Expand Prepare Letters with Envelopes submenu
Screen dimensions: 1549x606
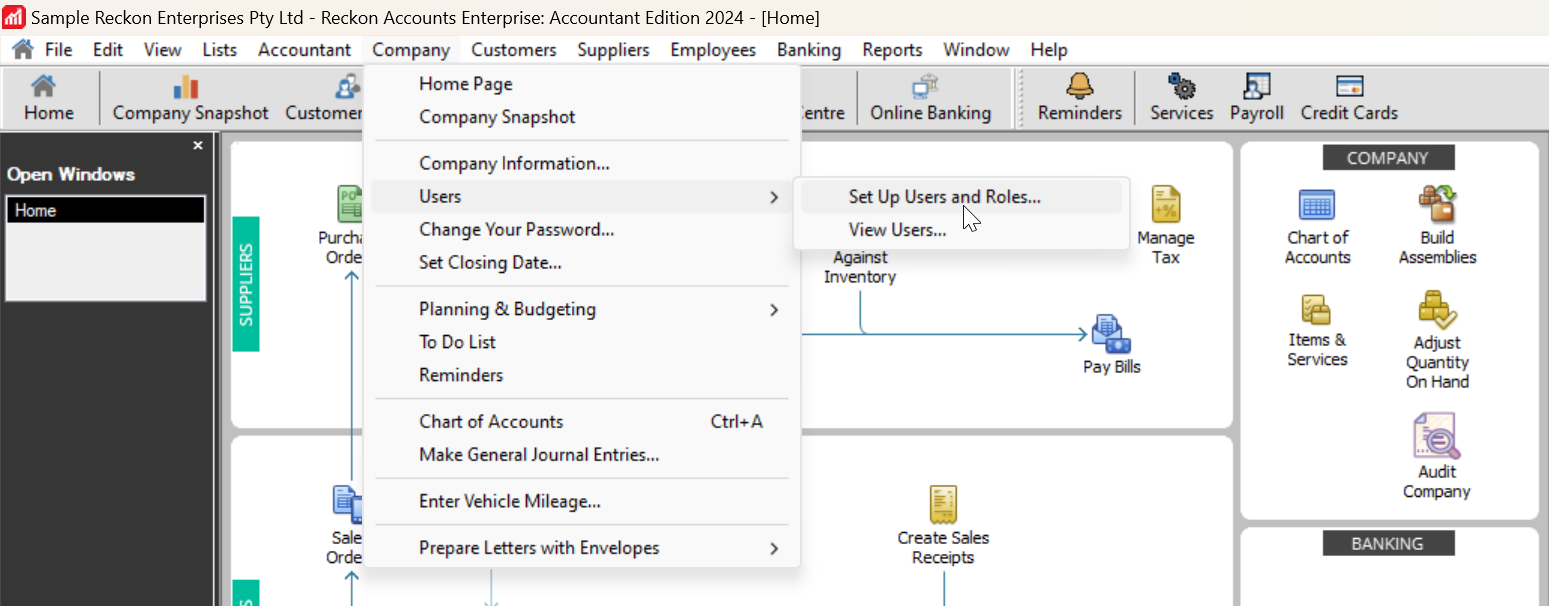click(581, 548)
